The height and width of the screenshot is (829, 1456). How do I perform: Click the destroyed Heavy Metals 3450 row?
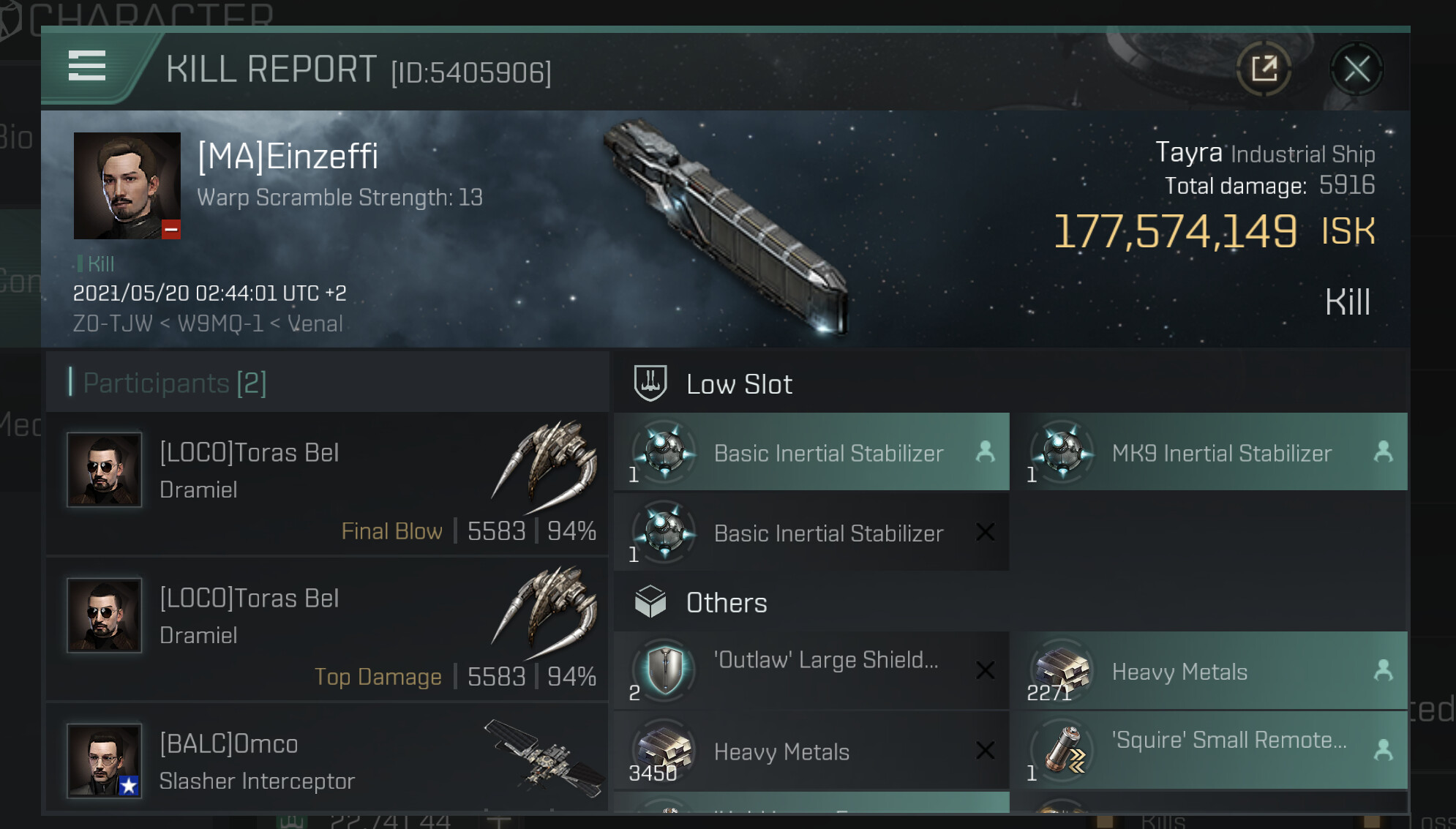(x=811, y=751)
